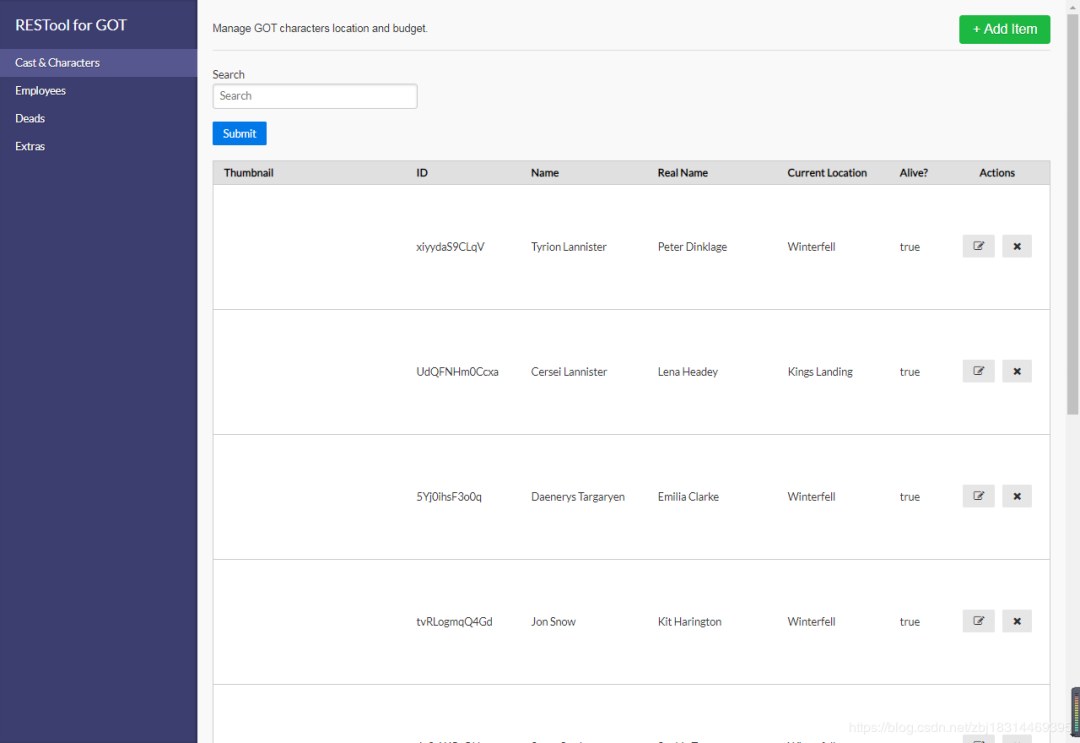Screen dimensions: 1080x743
Task: Click the Name column header
Action: [x=545, y=173]
